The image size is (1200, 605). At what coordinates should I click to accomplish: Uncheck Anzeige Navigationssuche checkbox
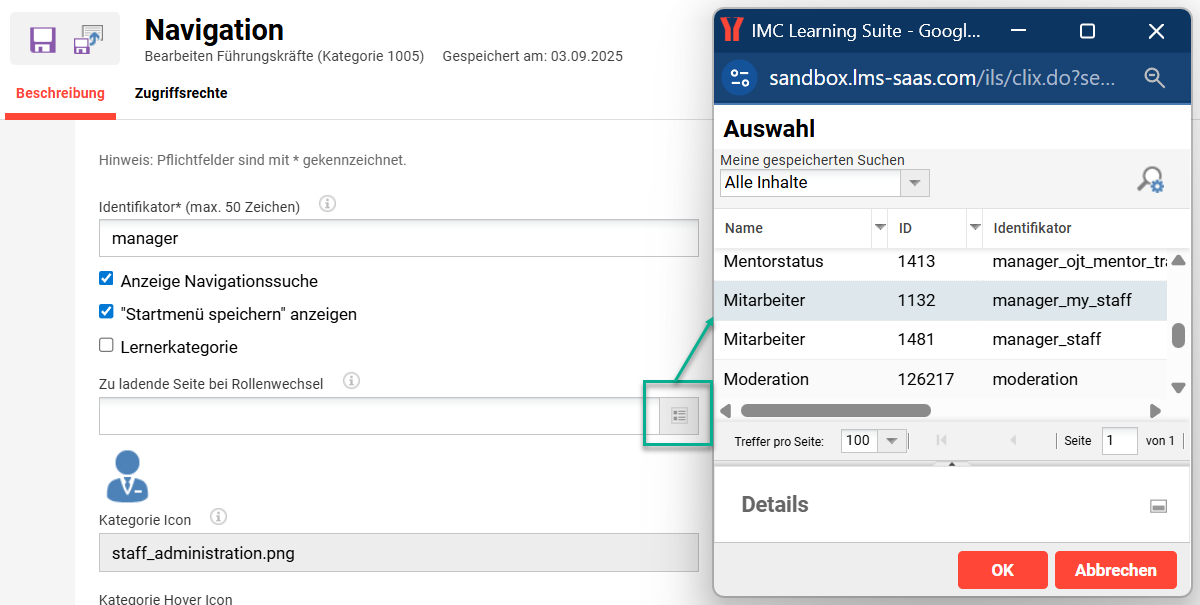[x=106, y=280]
